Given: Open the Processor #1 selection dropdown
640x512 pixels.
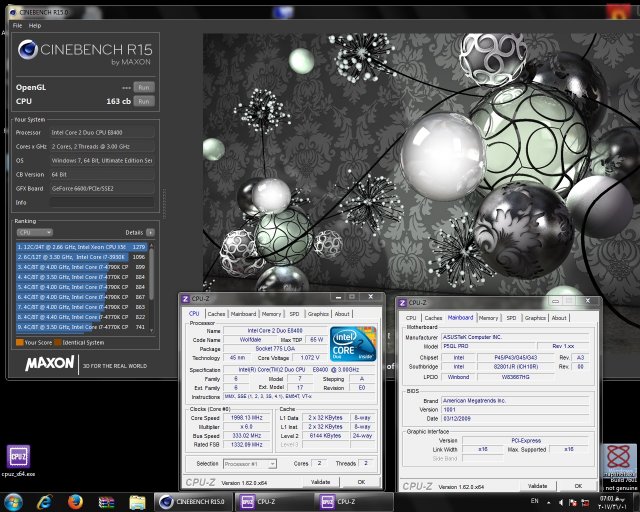Looking at the screenshot, I should pyautogui.click(x=248, y=463).
